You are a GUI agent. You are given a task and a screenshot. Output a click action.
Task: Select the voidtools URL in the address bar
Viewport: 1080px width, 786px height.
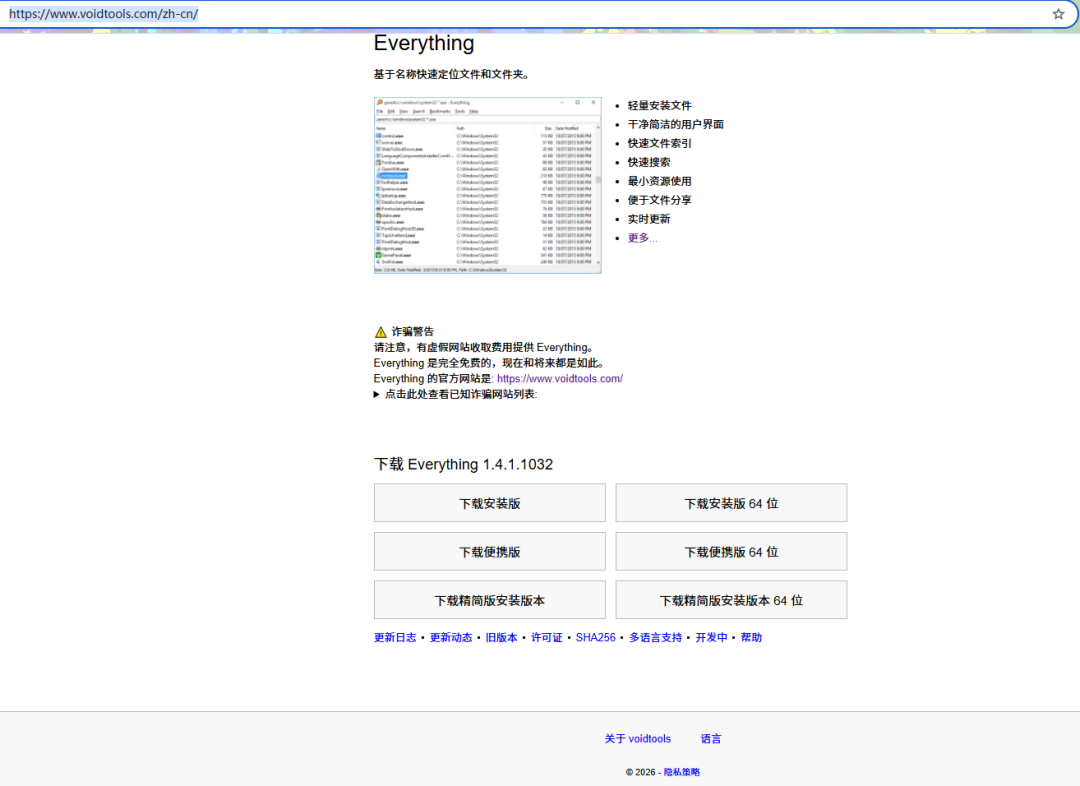pyautogui.click(x=103, y=14)
